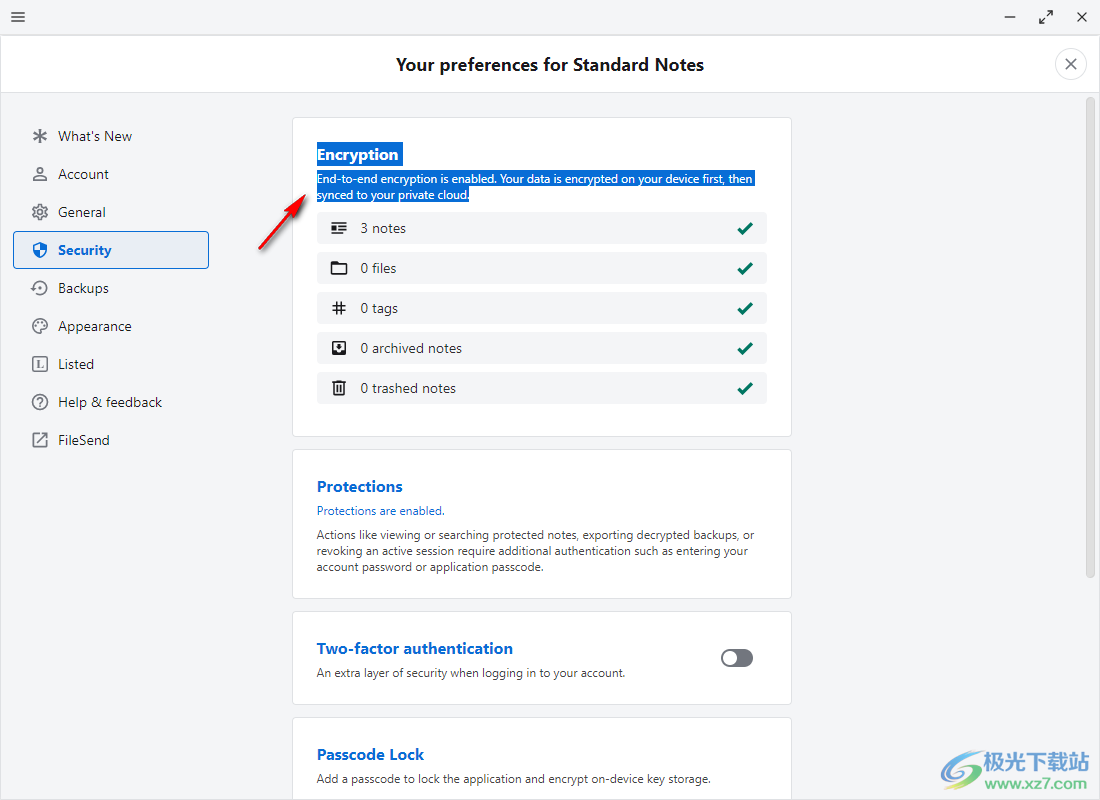Close the preferences dialog with round X
1100x800 pixels.
pyautogui.click(x=1071, y=65)
